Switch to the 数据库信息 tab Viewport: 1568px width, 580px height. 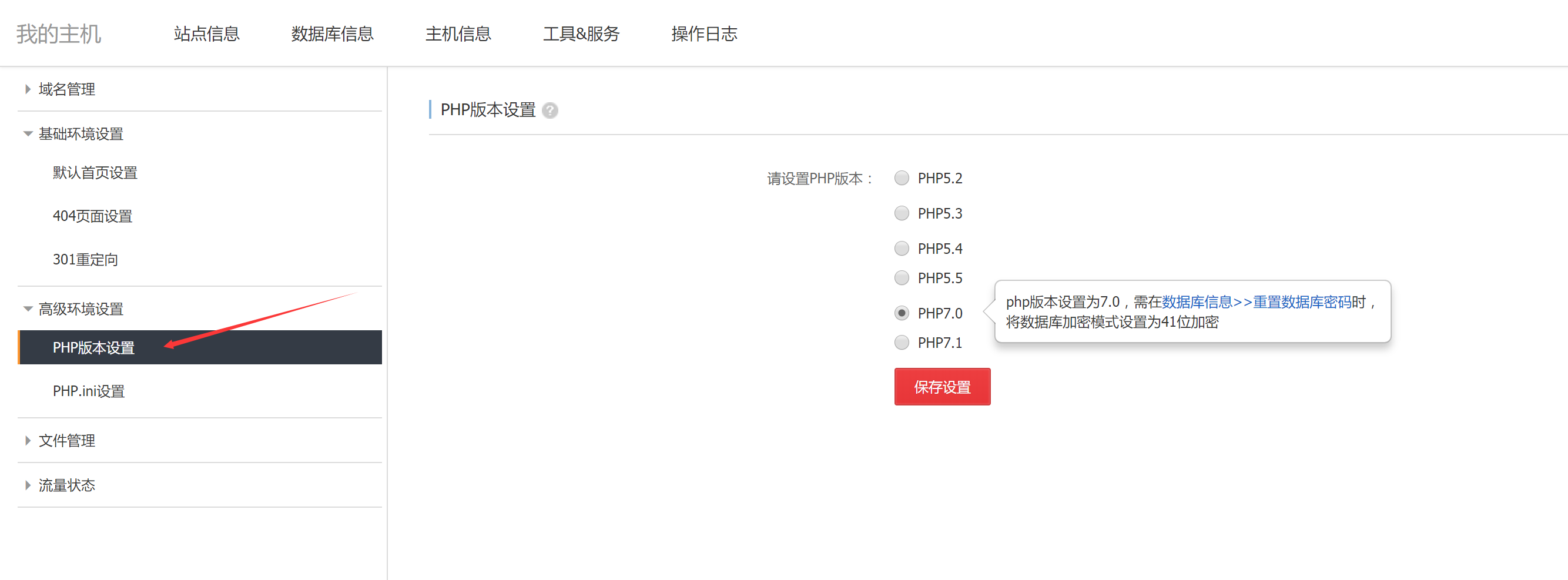click(x=333, y=33)
